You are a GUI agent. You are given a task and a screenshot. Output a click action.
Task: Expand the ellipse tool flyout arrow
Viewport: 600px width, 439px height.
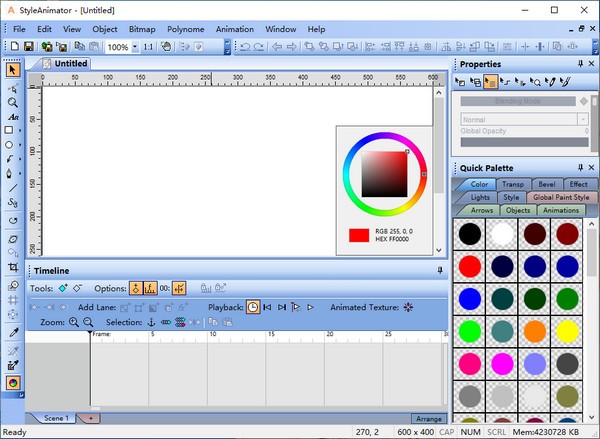point(20,145)
